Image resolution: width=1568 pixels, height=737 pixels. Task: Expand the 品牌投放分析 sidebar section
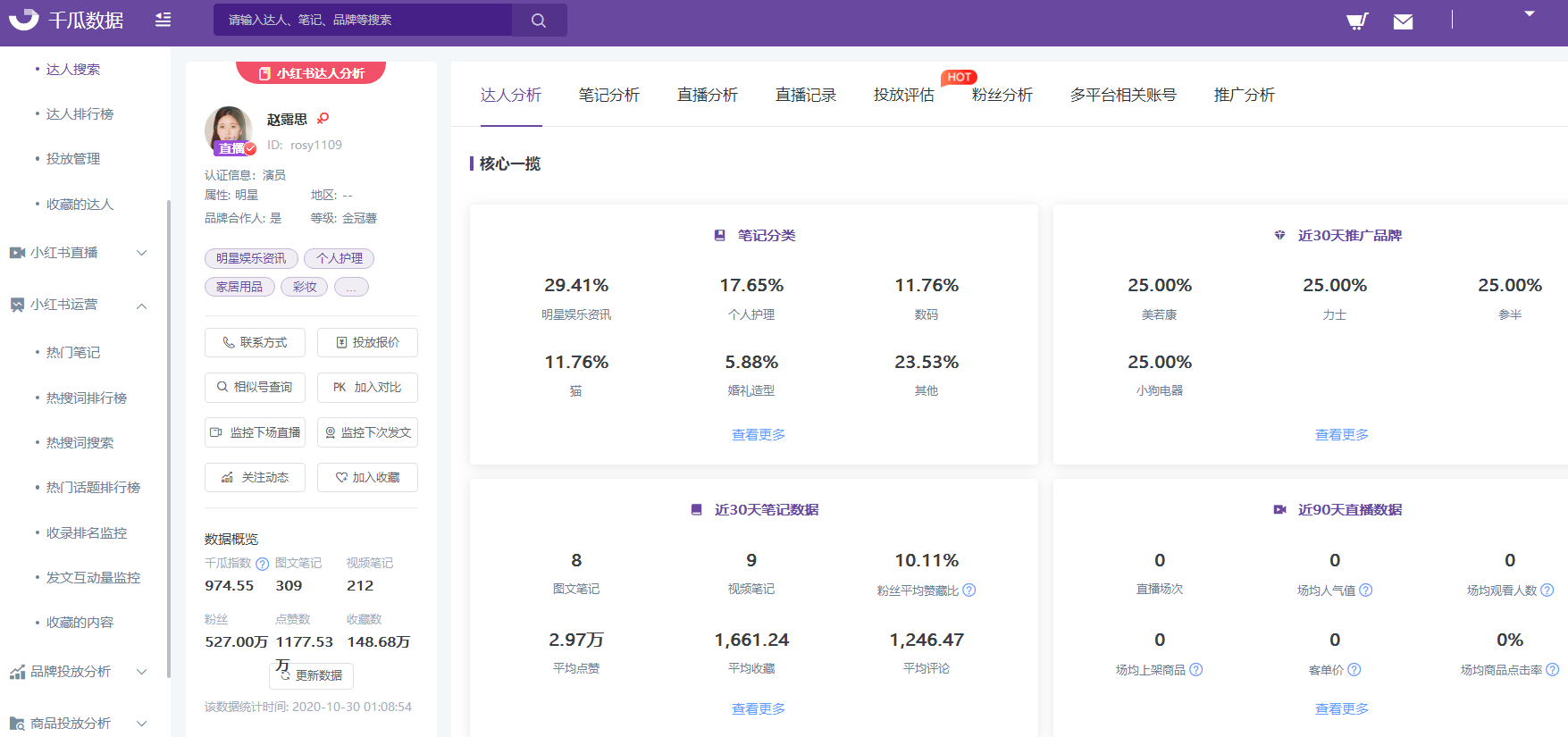(76, 671)
